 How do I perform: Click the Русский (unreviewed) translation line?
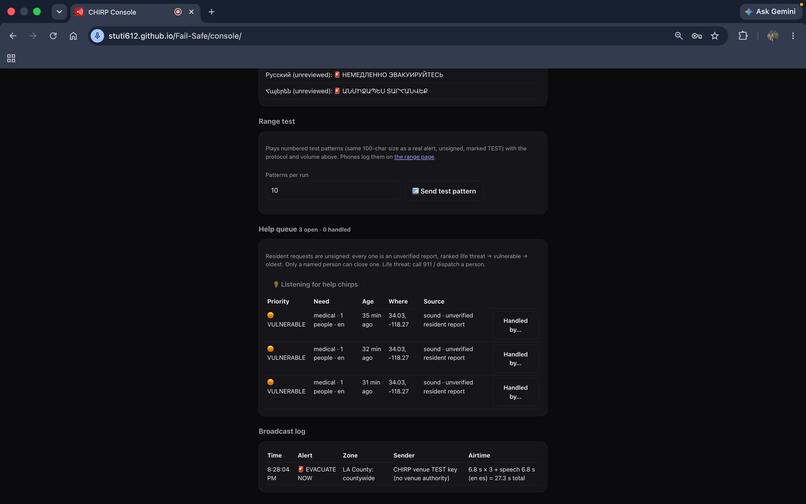click(354, 75)
